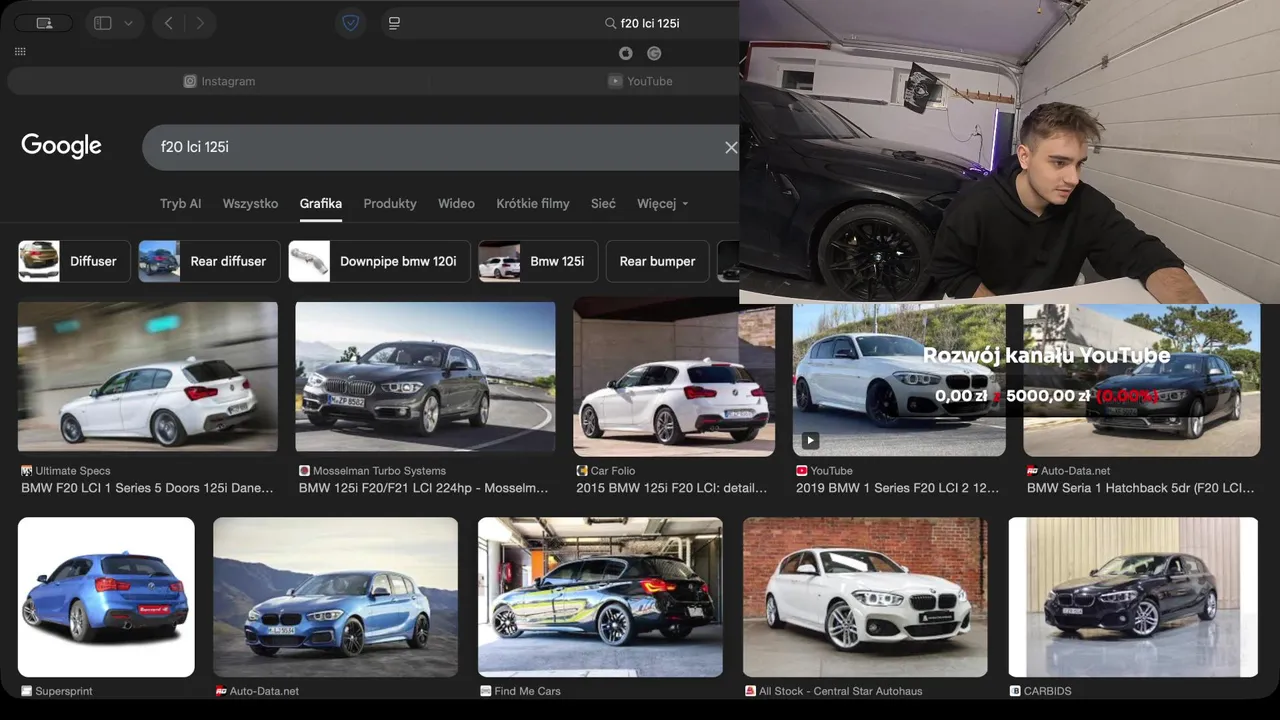Click the Rozwój kanału YouTube overlay text
Screen dimensions: 1280x720
point(1046,355)
